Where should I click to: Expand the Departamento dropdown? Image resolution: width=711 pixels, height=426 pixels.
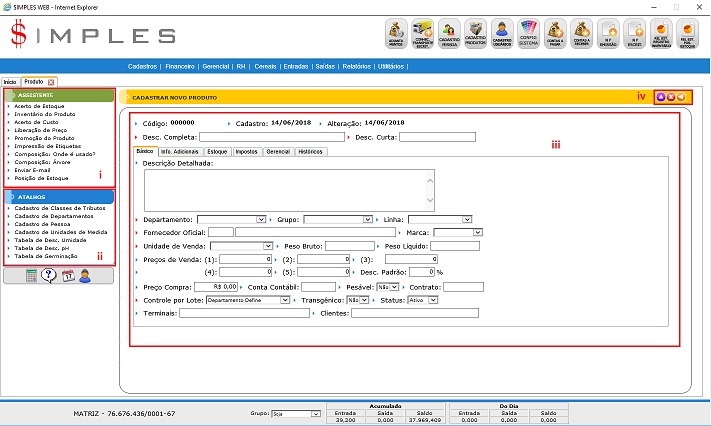[x=261, y=218]
